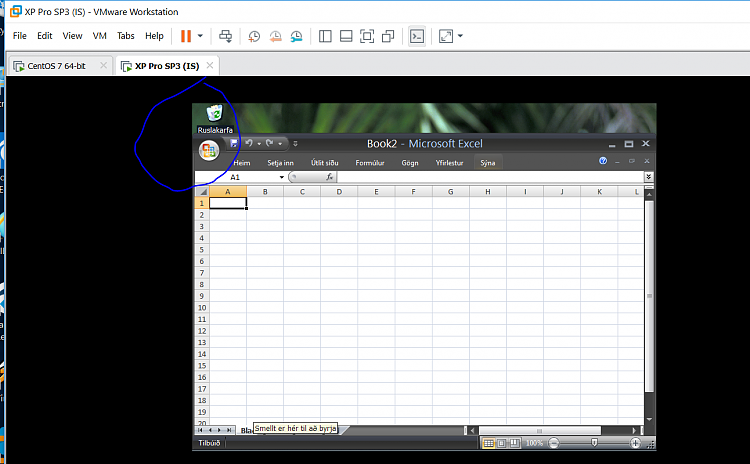Customize Quick Access Toolbar dropdown
The image size is (750, 464).
coord(295,144)
